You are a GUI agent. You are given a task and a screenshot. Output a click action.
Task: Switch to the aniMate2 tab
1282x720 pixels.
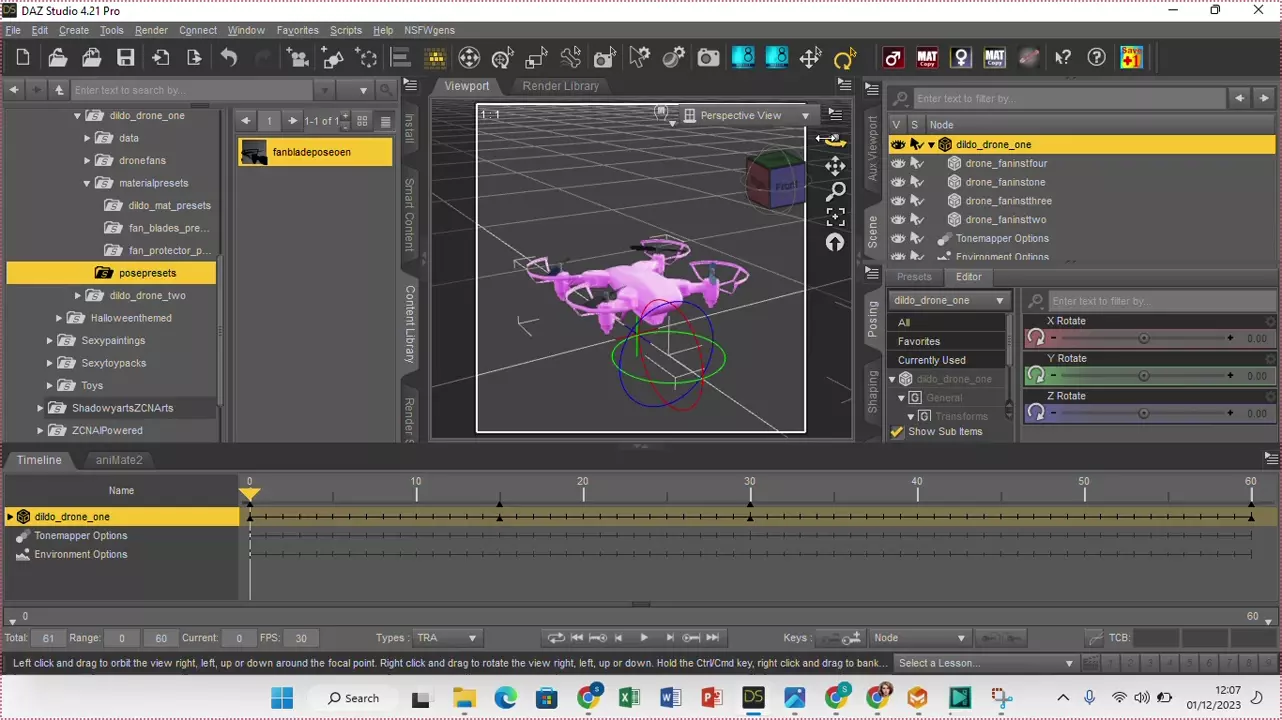click(x=119, y=460)
